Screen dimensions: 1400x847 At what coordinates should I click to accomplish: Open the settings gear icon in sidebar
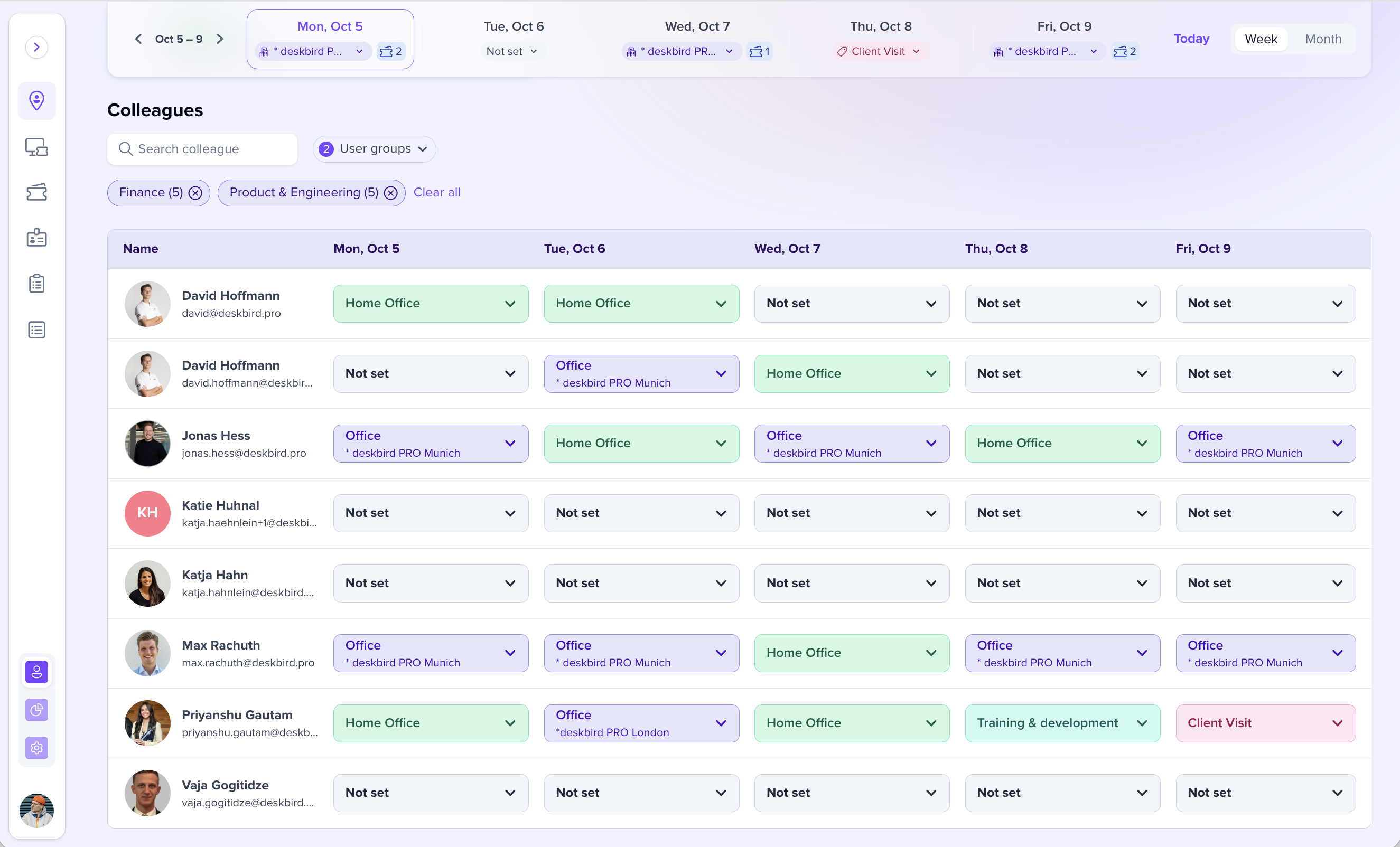click(36, 748)
